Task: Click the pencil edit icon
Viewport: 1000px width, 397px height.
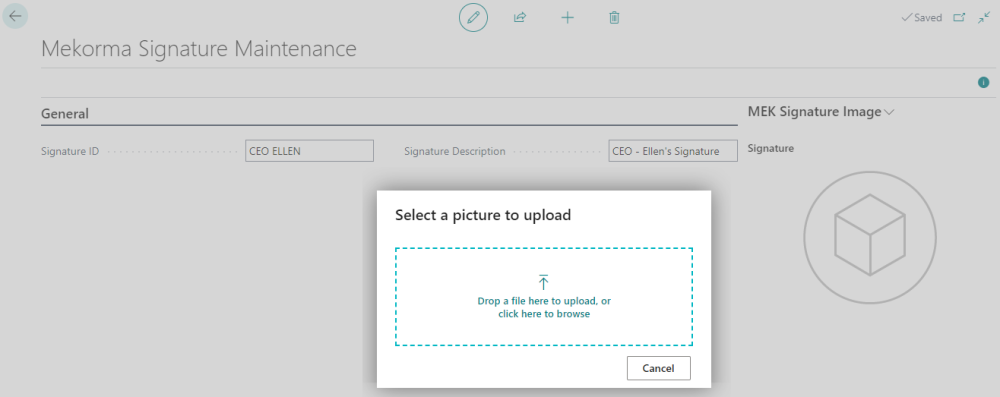Action: [x=473, y=18]
